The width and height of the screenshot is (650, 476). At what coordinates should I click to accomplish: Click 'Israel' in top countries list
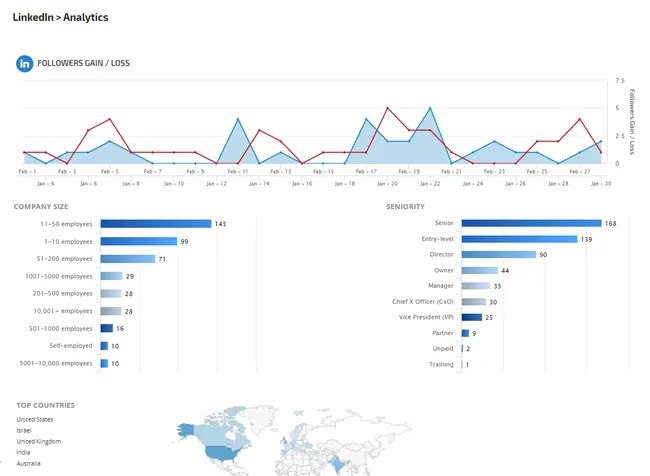[x=24, y=430]
